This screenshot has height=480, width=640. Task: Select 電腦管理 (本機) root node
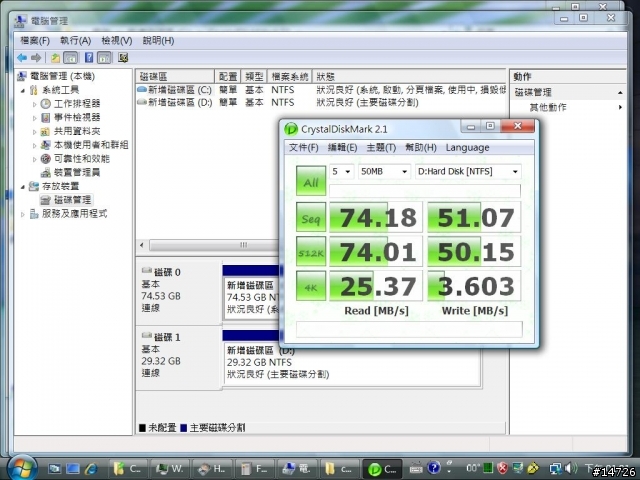(x=56, y=76)
